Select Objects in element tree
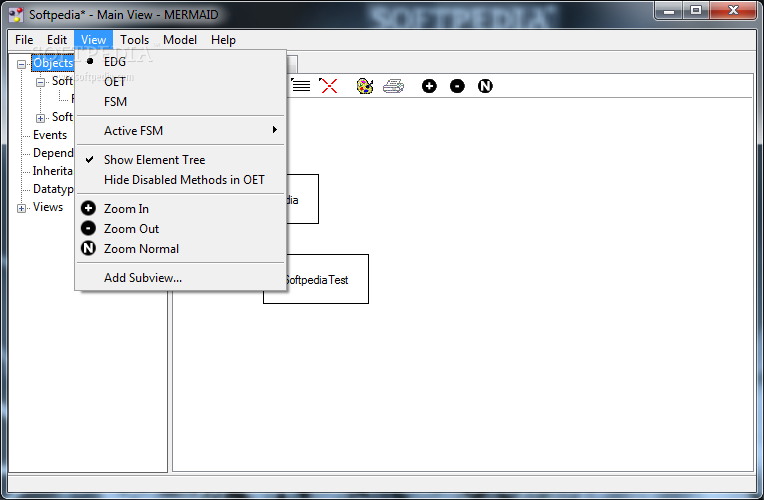The width and height of the screenshot is (764, 500). (53, 63)
